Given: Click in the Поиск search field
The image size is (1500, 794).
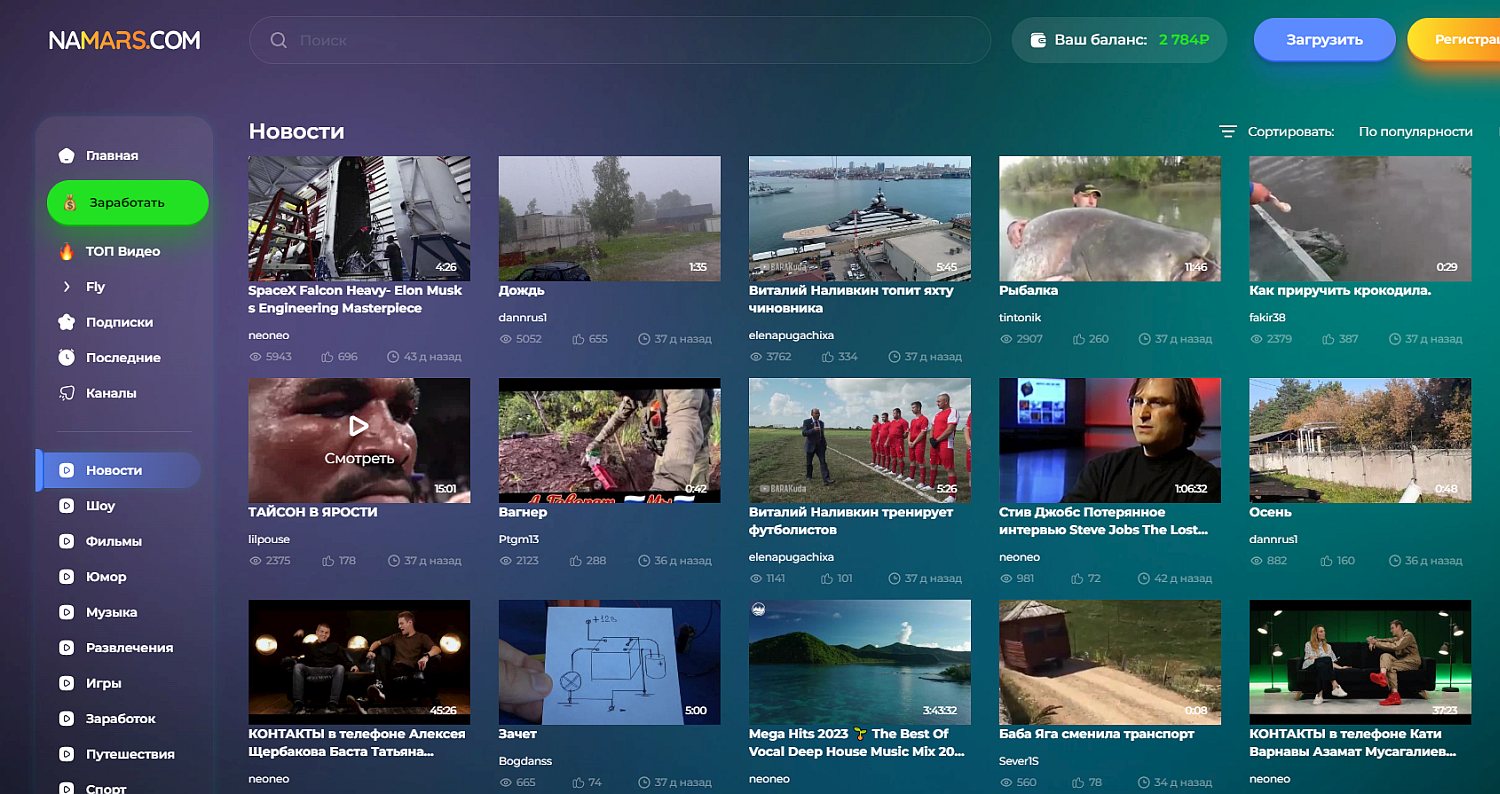Looking at the screenshot, I should 630,41.
